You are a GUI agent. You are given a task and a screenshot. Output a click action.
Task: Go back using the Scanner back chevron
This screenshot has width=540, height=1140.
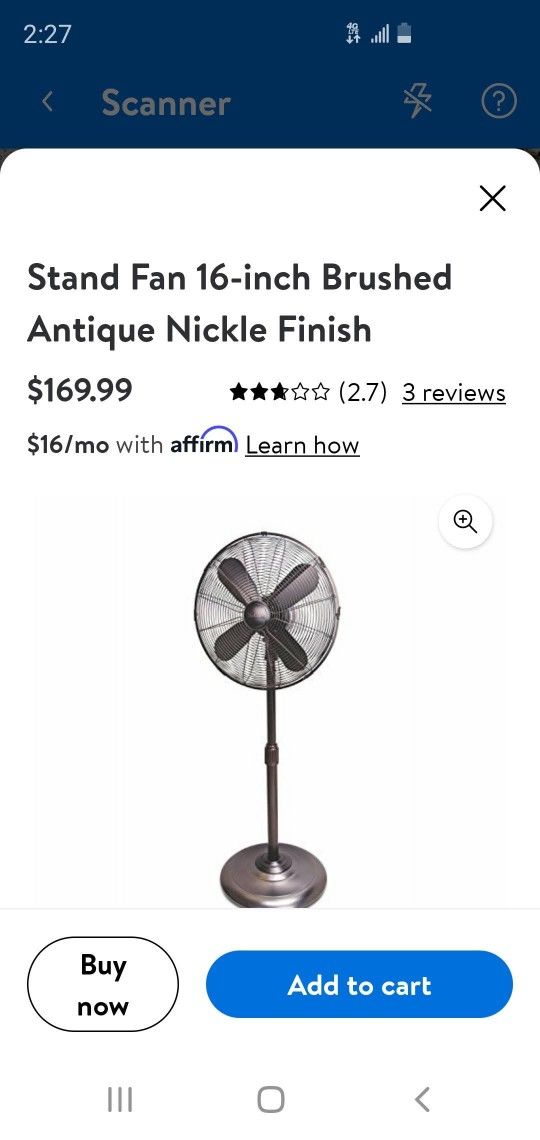point(47,103)
